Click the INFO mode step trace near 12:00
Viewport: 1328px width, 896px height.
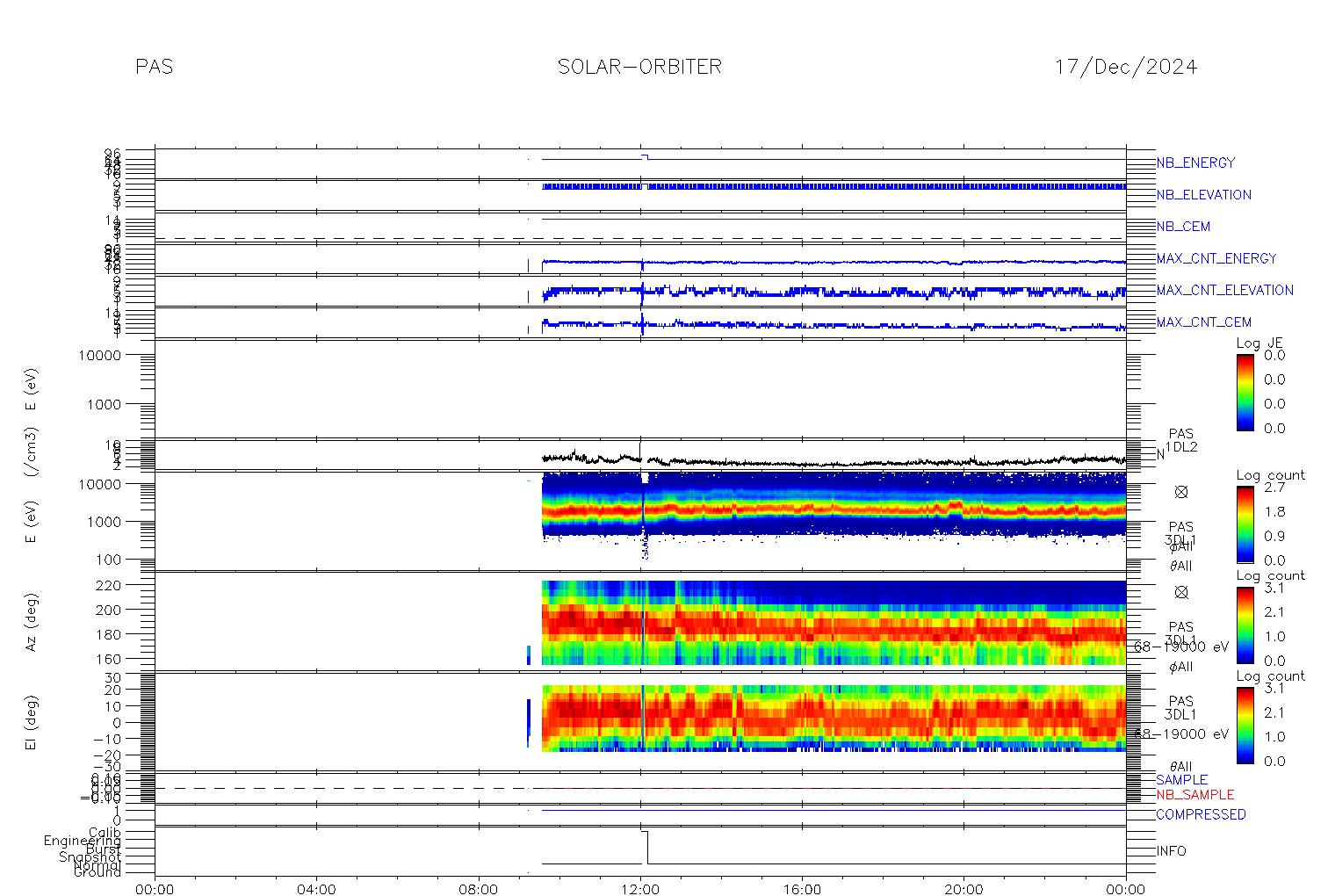(645, 847)
